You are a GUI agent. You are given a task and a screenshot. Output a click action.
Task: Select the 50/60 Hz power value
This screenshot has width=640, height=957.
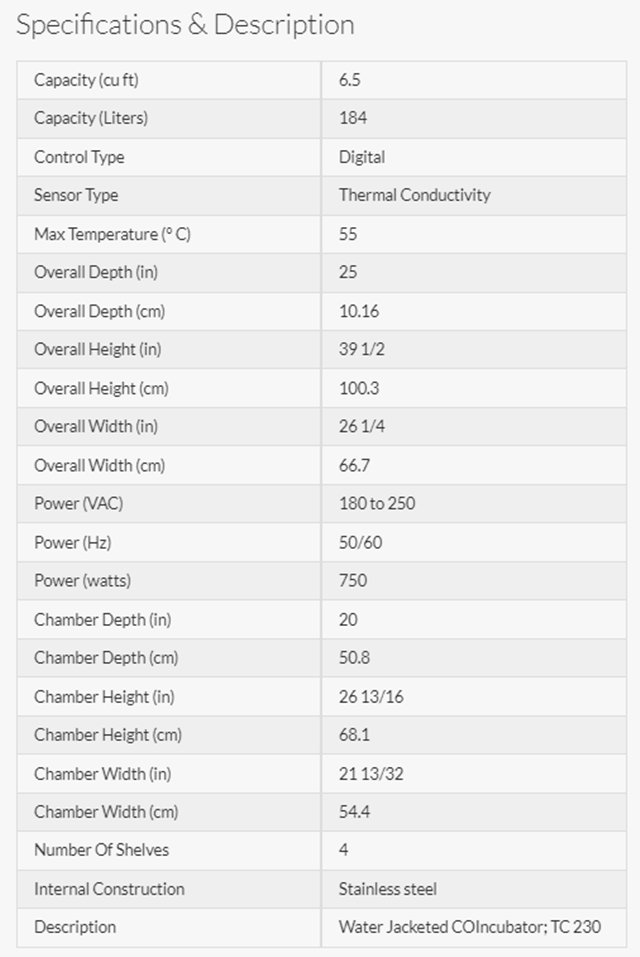tap(361, 542)
